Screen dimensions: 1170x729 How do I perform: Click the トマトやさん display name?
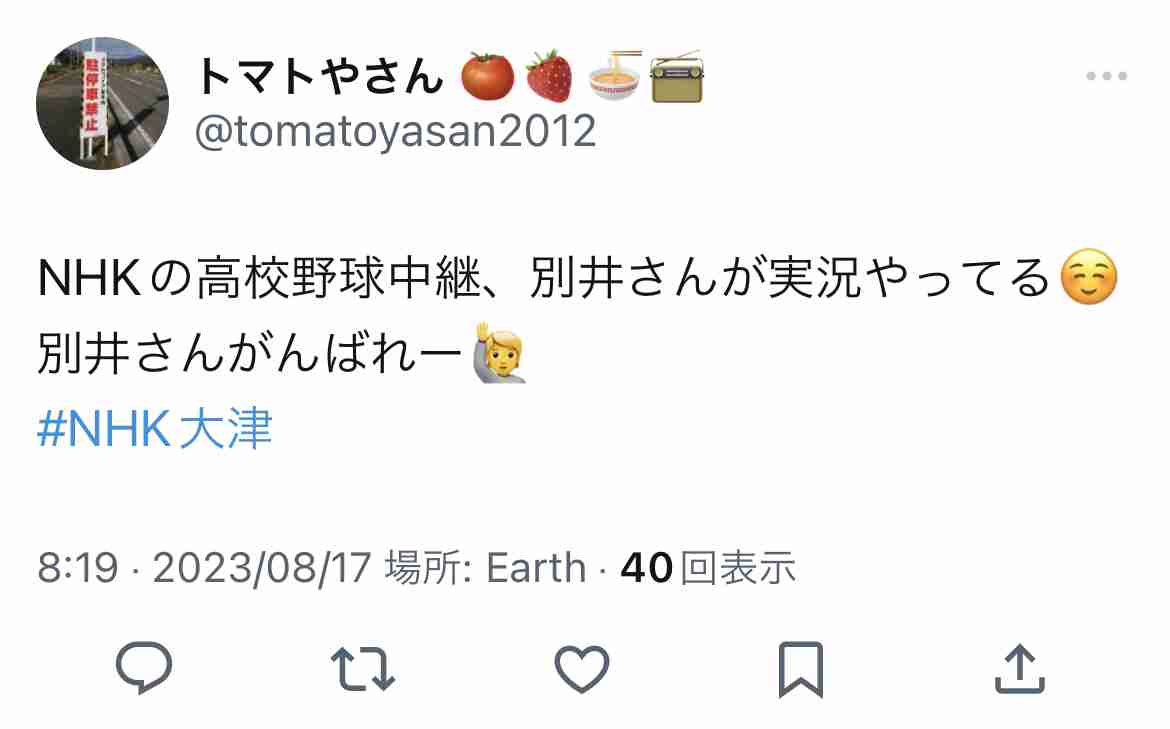(320, 76)
